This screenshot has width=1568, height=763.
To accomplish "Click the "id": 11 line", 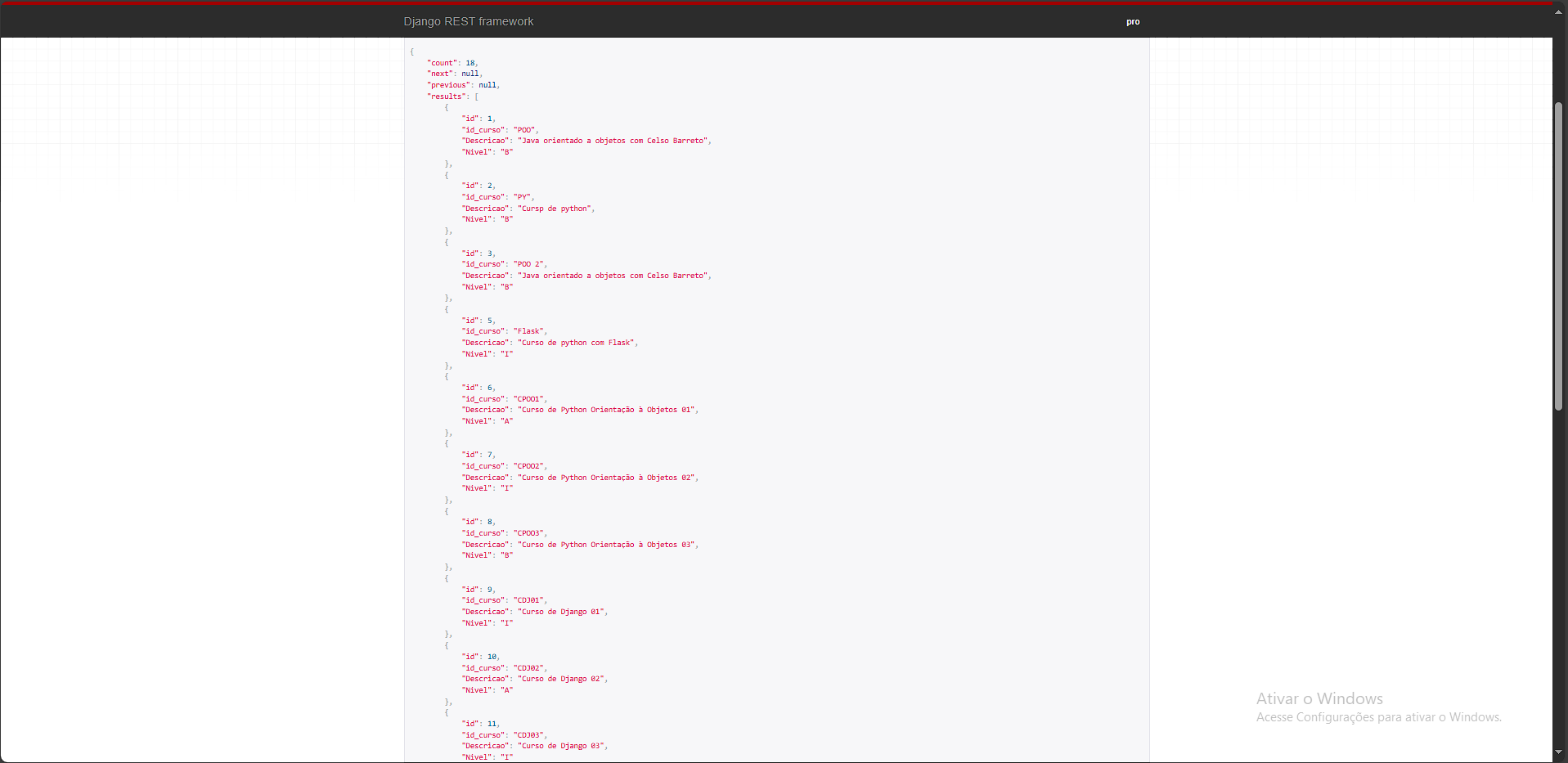I will pos(481,724).
